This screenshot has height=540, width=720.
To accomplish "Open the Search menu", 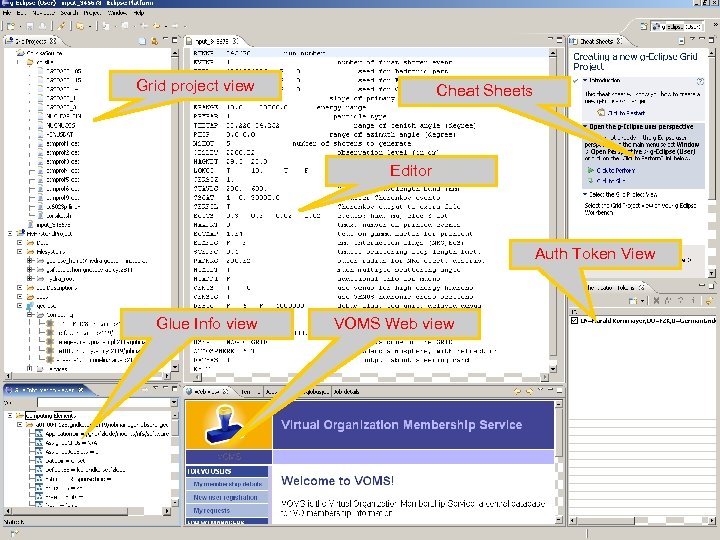I will coord(70,13).
